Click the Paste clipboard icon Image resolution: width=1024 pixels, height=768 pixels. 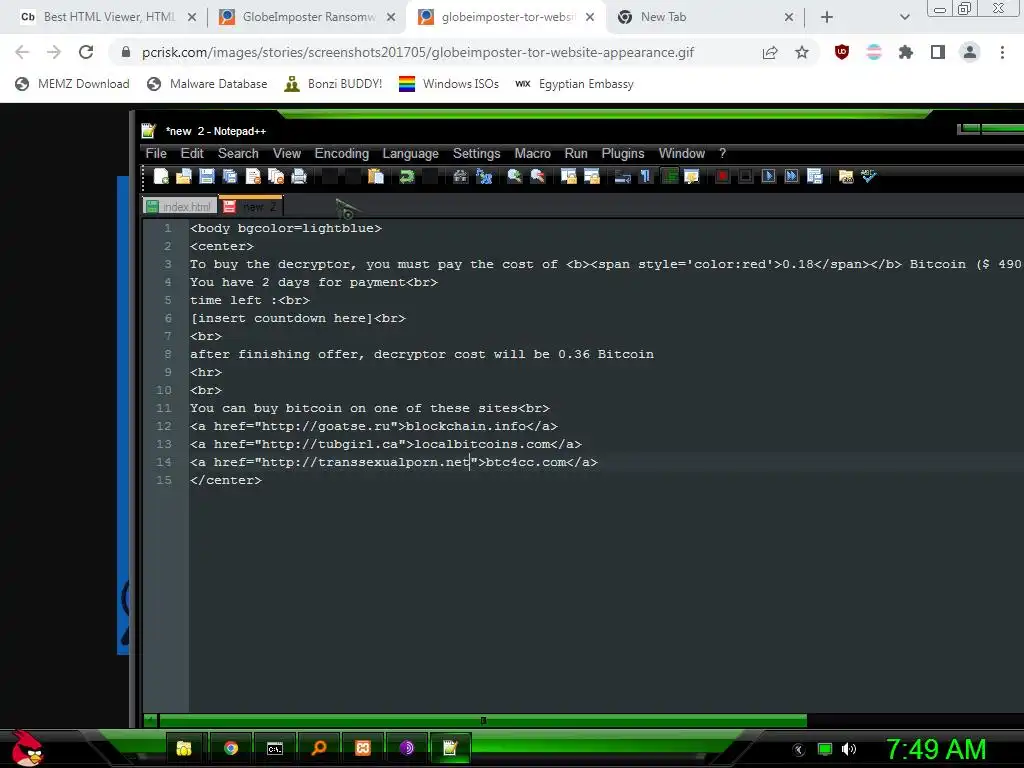tap(376, 176)
